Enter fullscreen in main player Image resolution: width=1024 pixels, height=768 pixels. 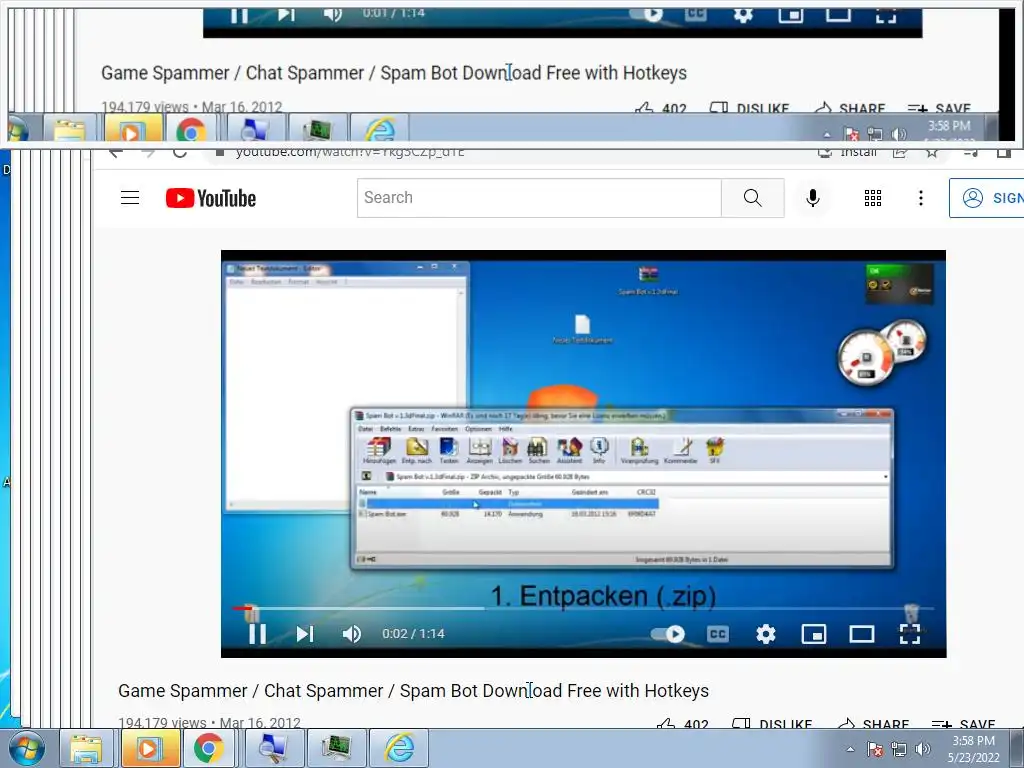pyautogui.click(x=910, y=633)
